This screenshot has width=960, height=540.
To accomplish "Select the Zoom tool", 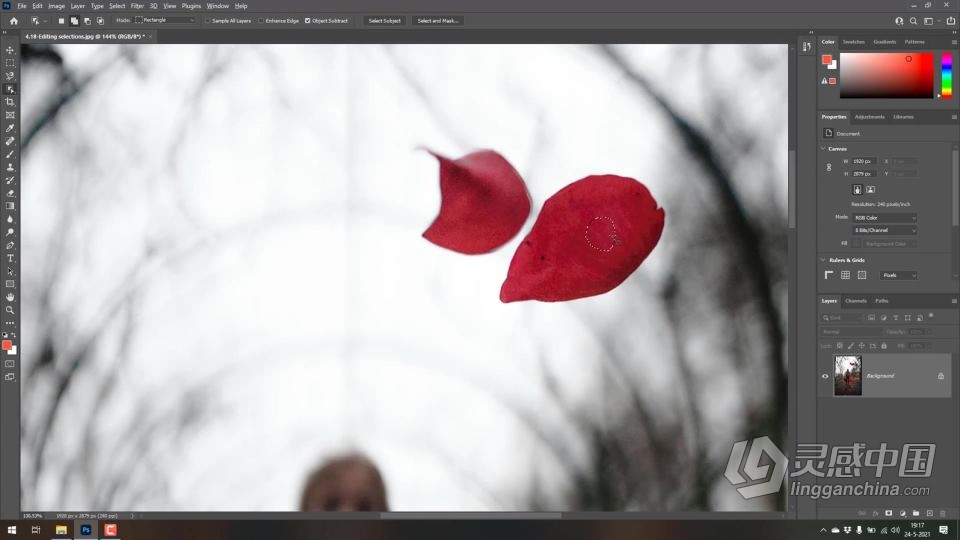I will (10, 310).
